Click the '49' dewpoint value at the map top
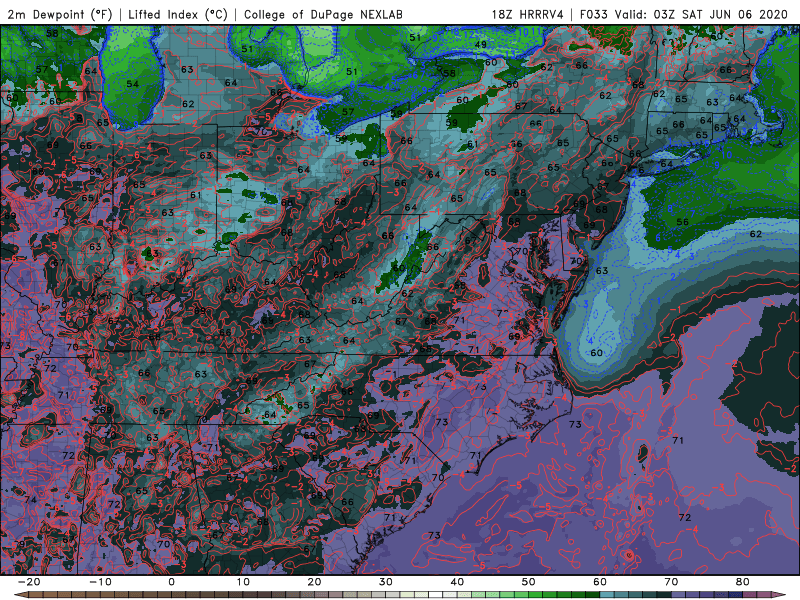 coord(481,45)
